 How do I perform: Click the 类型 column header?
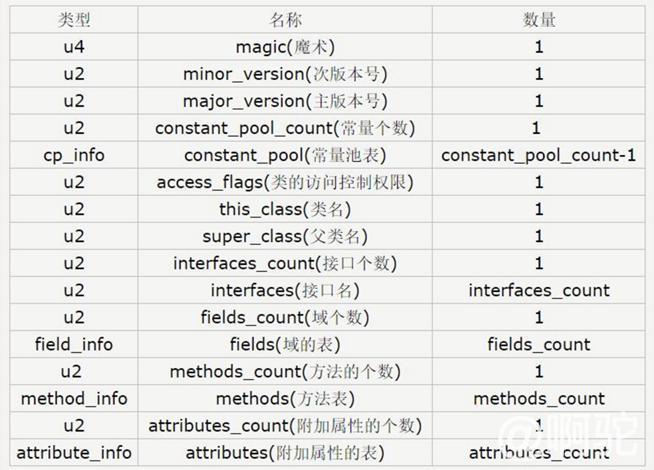click(x=74, y=20)
